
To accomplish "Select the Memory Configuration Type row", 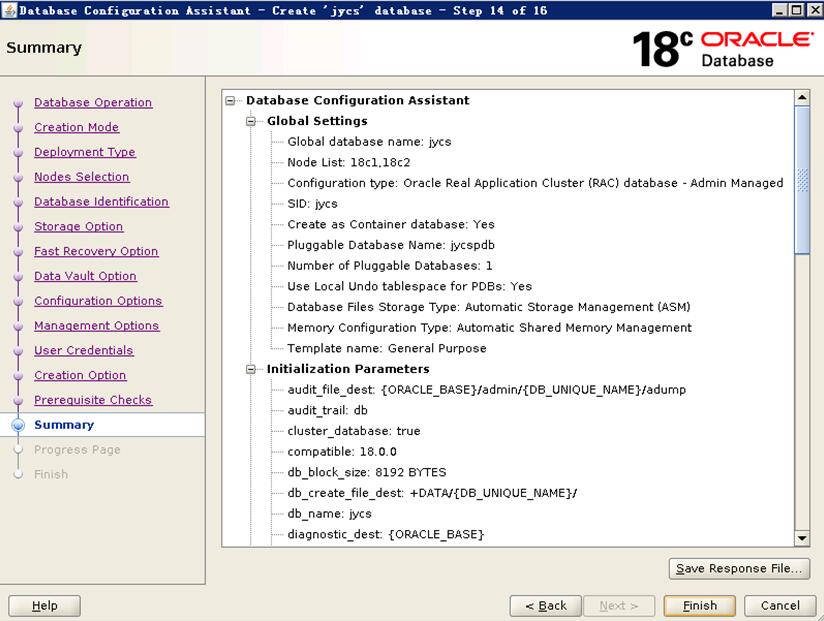I will coord(489,328).
